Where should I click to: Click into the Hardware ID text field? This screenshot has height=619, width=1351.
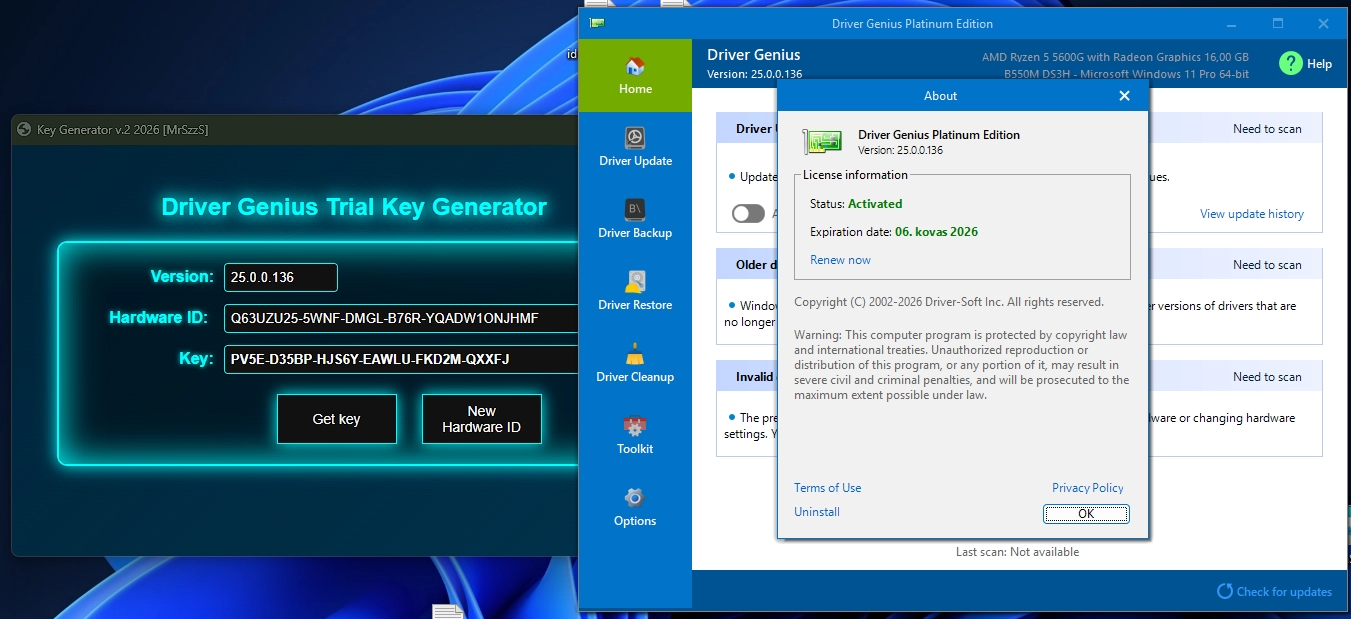click(x=401, y=318)
